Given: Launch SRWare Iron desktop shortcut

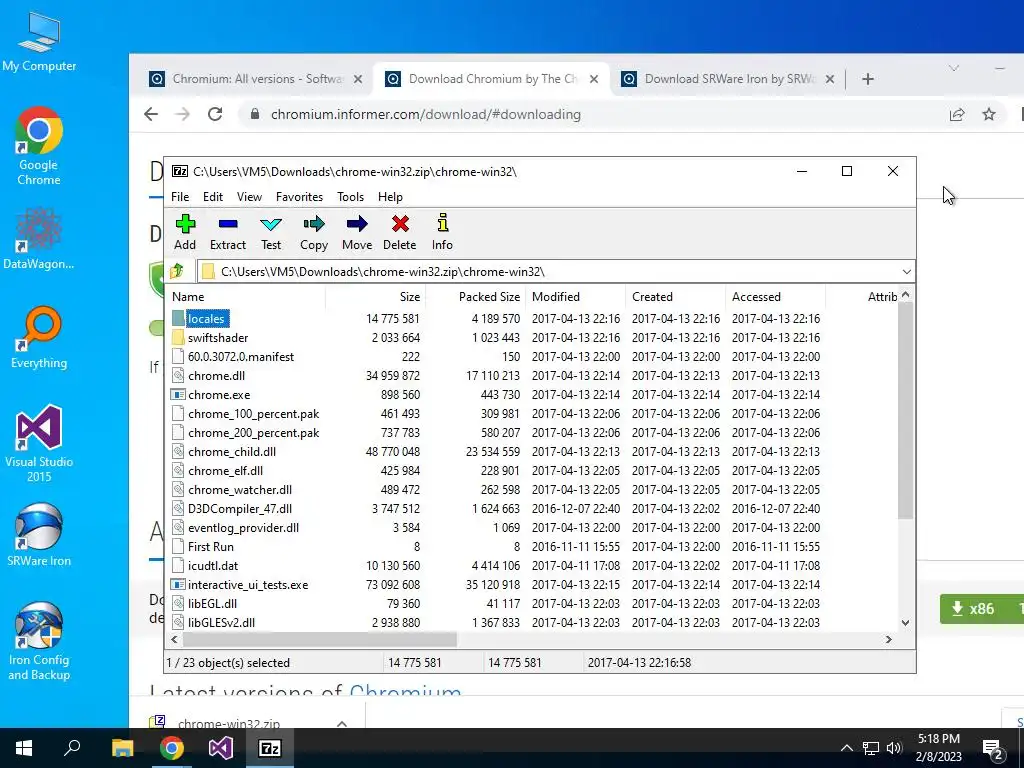Looking at the screenshot, I should point(39,536).
